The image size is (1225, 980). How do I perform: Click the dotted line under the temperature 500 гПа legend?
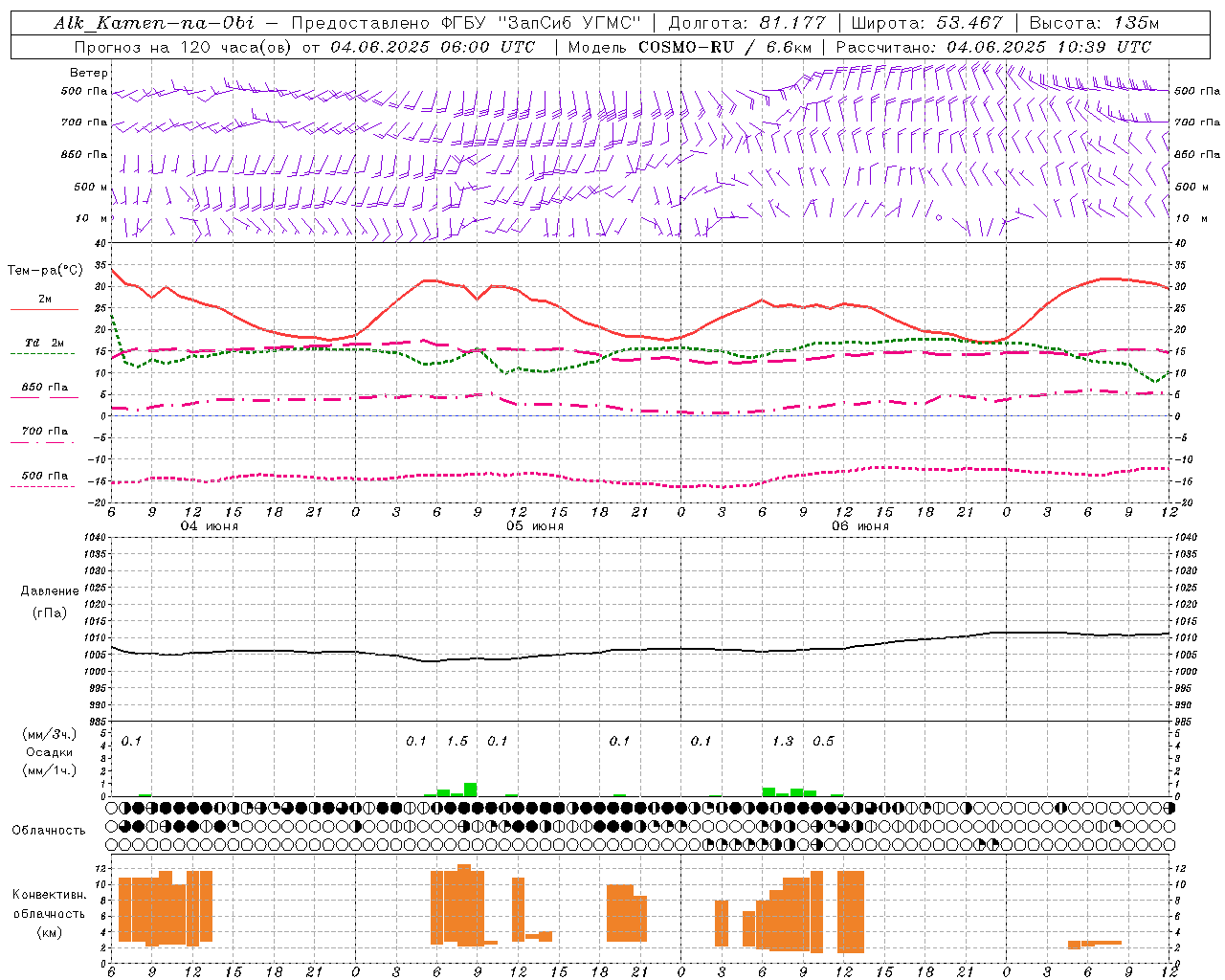click(x=44, y=486)
